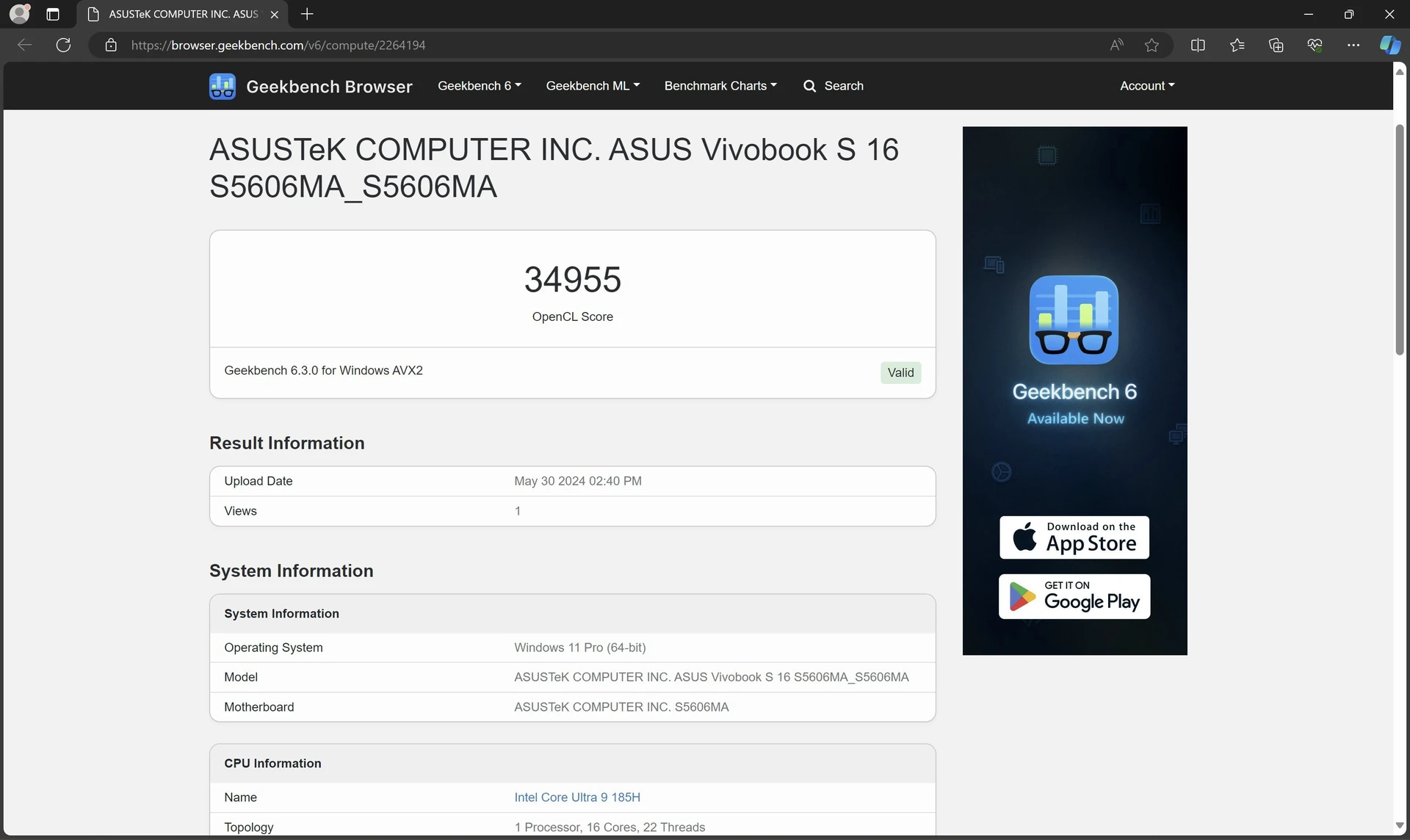Open the tab actions menu icon
The width and height of the screenshot is (1410, 840).
pyautogui.click(x=53, y=14)
